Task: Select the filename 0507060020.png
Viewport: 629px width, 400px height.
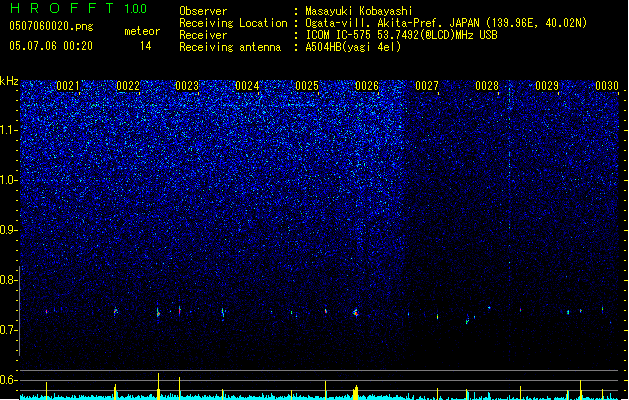Action: (51, 26)
